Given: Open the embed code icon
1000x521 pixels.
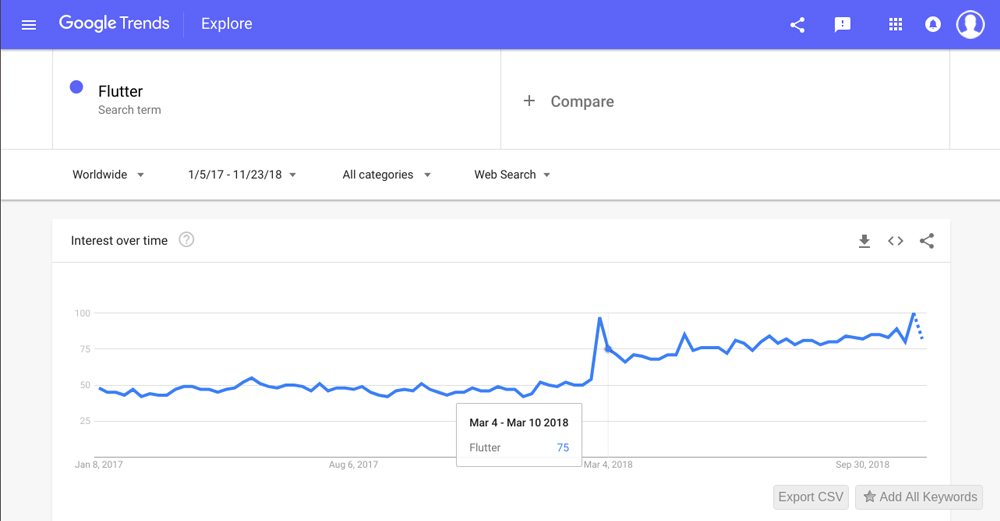Looking at the screenshot, I should pos(895,241).
